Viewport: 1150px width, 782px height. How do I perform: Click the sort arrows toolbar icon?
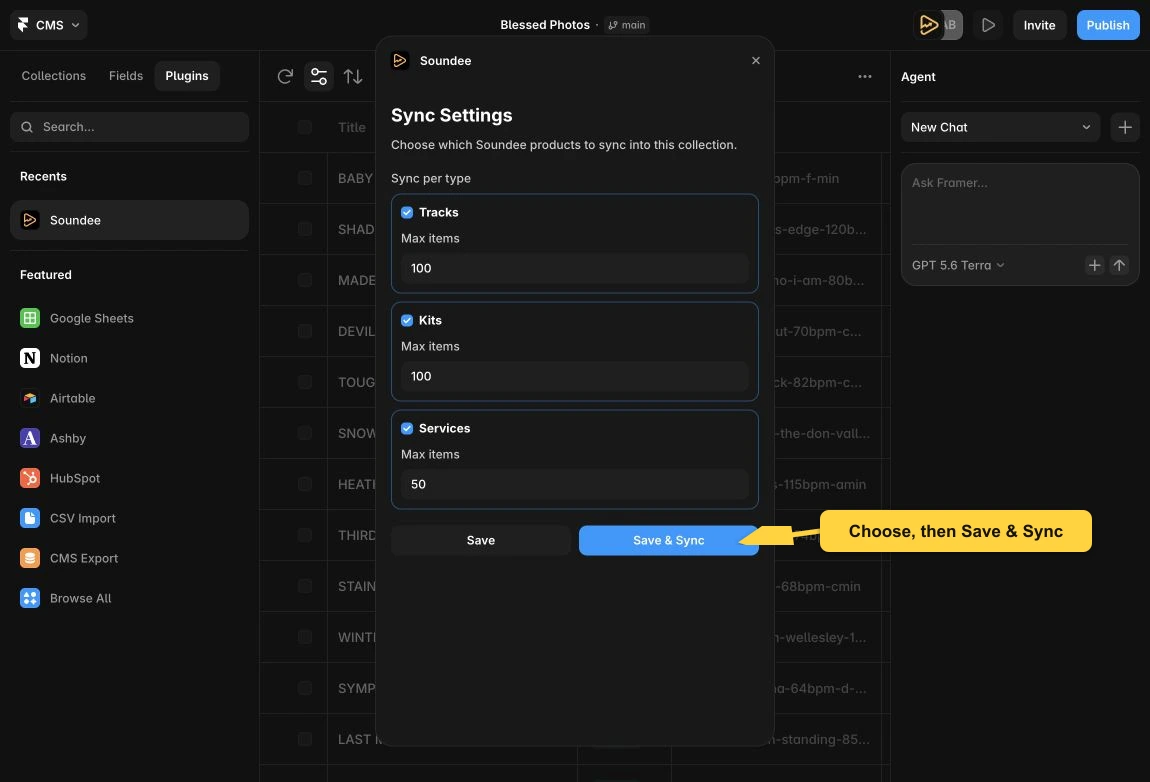353,76
